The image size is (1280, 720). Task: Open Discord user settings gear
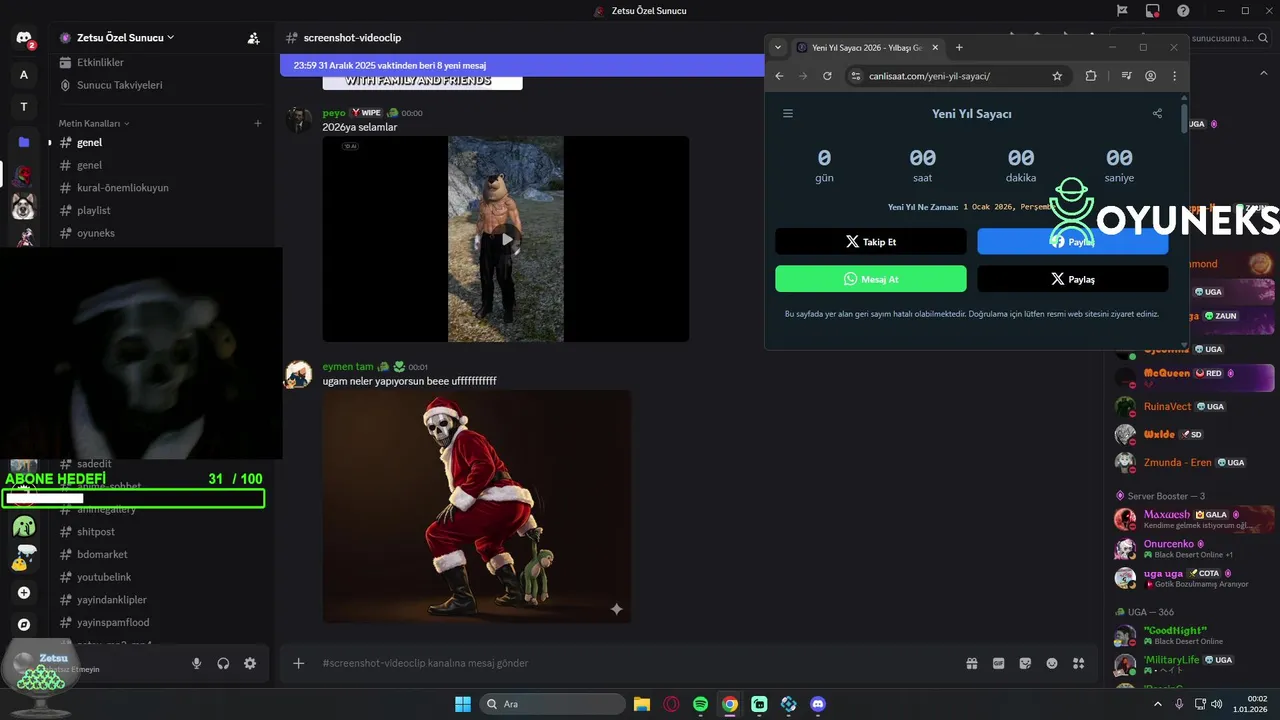250,663
